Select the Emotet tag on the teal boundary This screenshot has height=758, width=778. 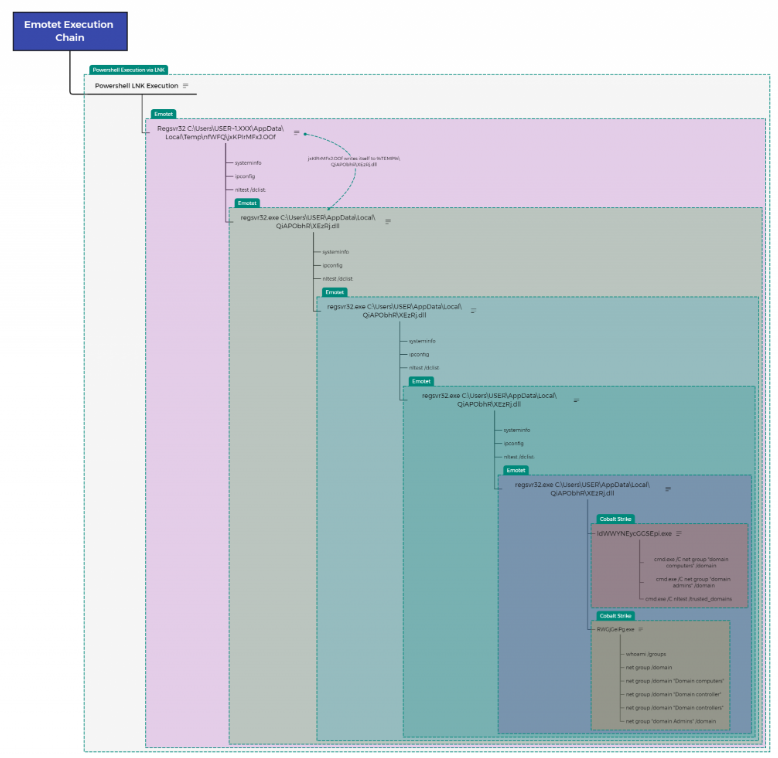[x=421, y=381]
